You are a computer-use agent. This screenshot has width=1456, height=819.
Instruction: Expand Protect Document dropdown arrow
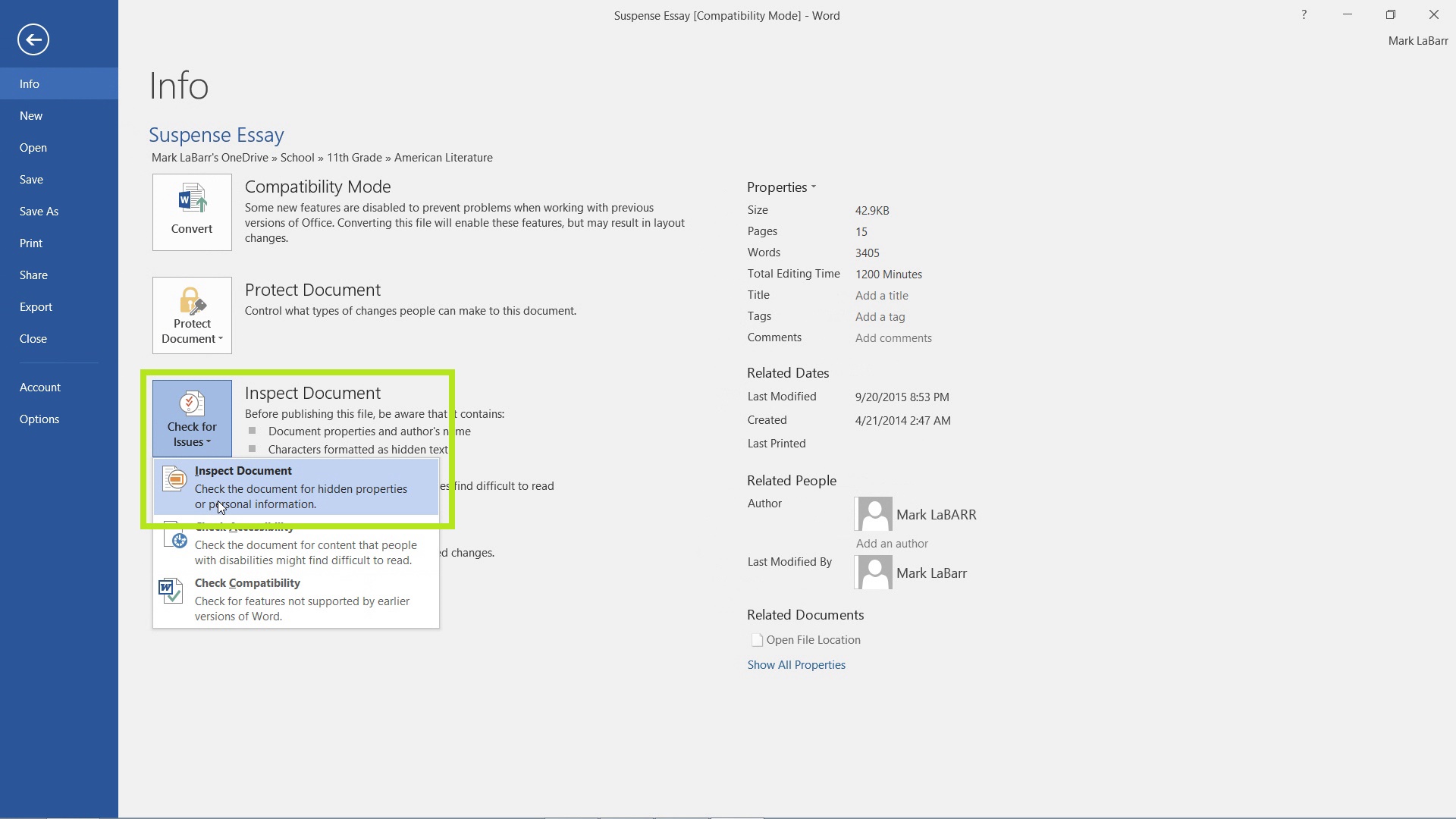[x=221, y=339]
